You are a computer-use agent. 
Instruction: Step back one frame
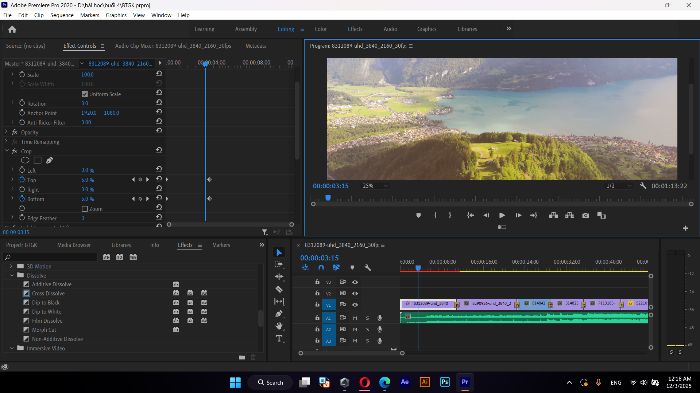486,215
